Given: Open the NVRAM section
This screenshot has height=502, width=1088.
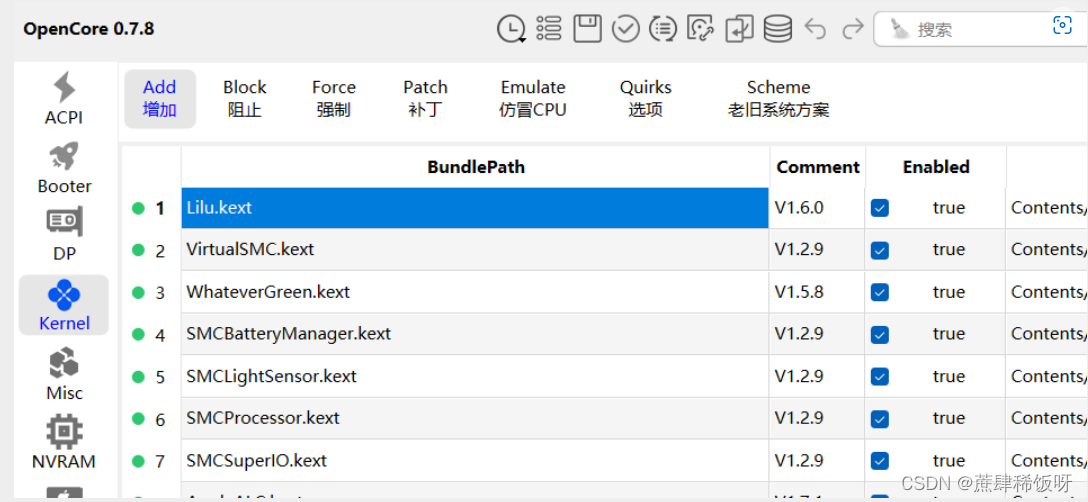Looking at the screenshot, I should point(64,442).
